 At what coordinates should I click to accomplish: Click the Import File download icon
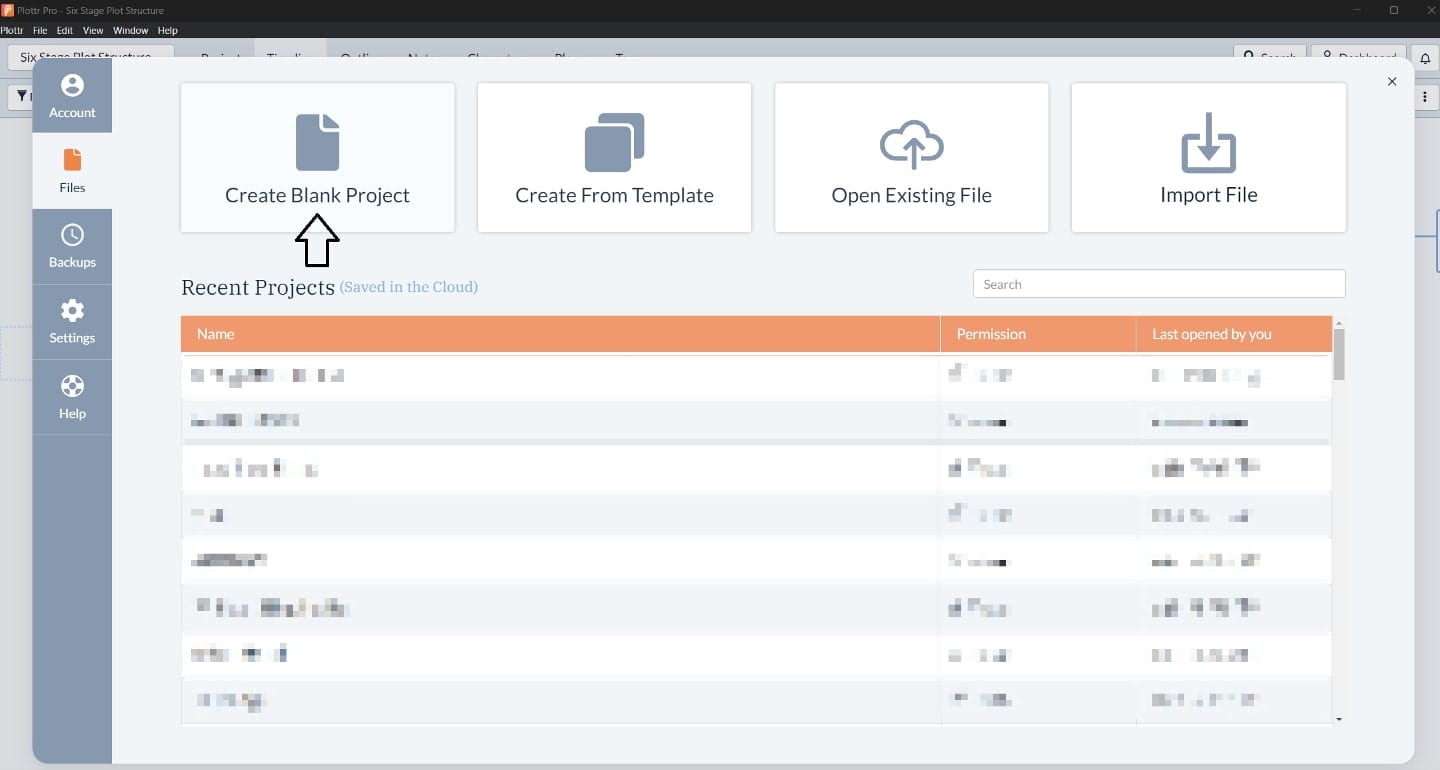[1208, 142]
